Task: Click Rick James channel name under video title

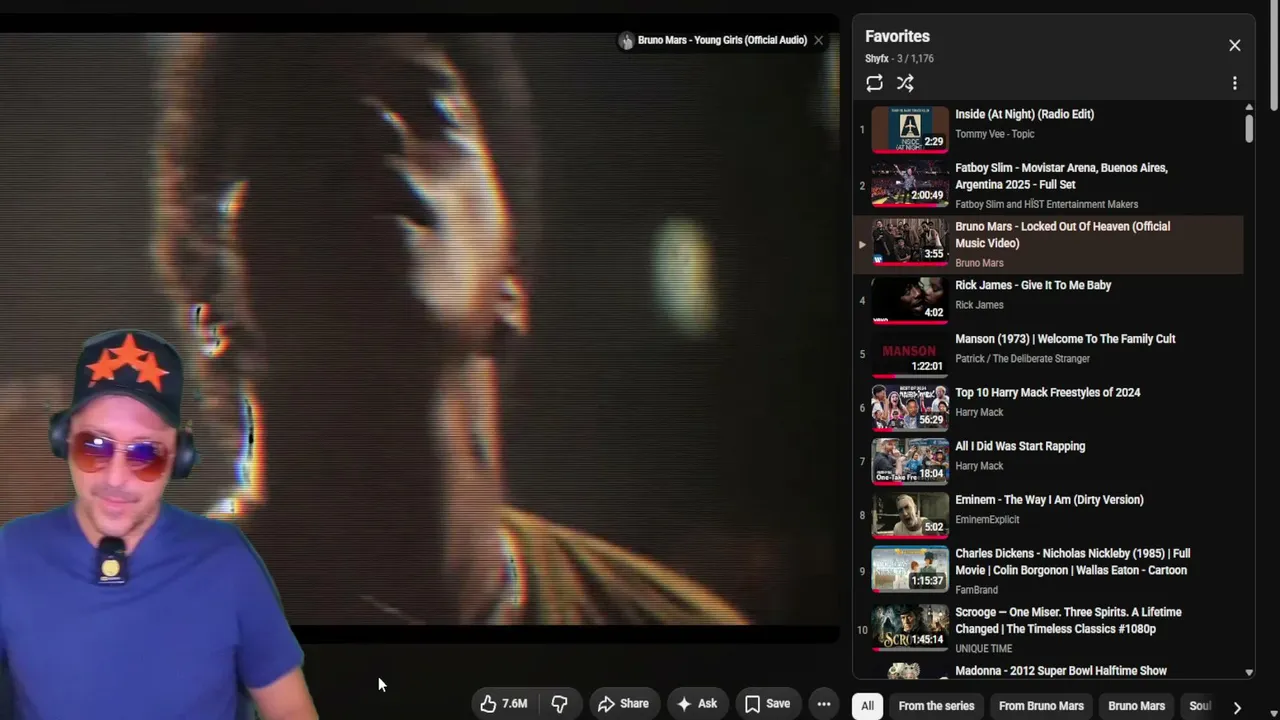Action: (x=979, y=305)
